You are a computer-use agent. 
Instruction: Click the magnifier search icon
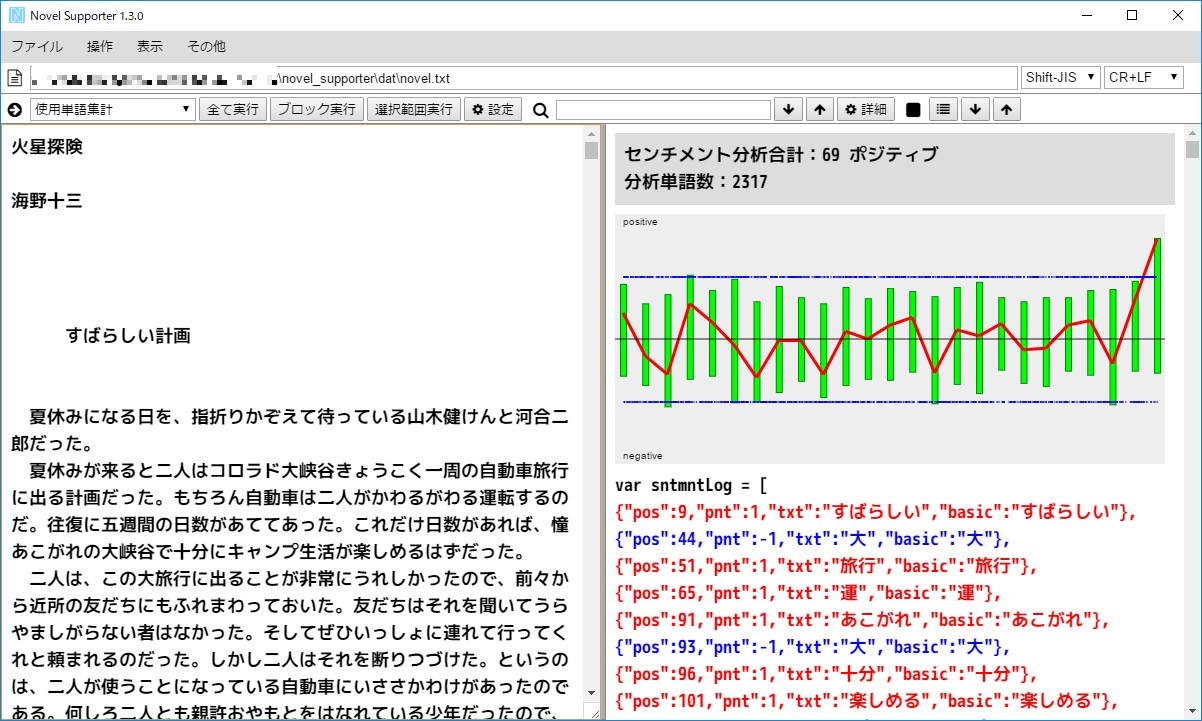pos(541,110)
